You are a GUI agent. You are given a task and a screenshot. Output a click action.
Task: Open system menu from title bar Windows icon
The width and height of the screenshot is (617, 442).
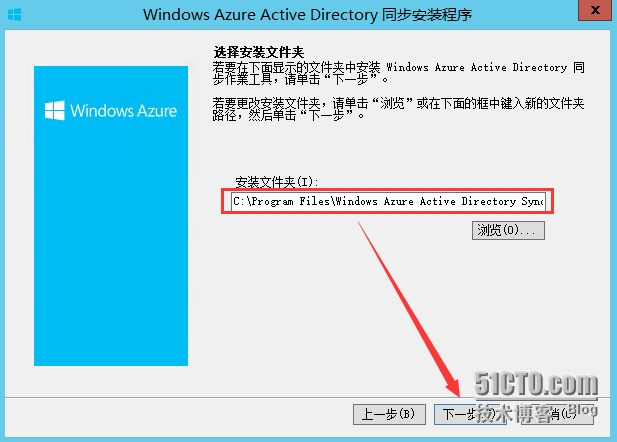tap(15, 15)
